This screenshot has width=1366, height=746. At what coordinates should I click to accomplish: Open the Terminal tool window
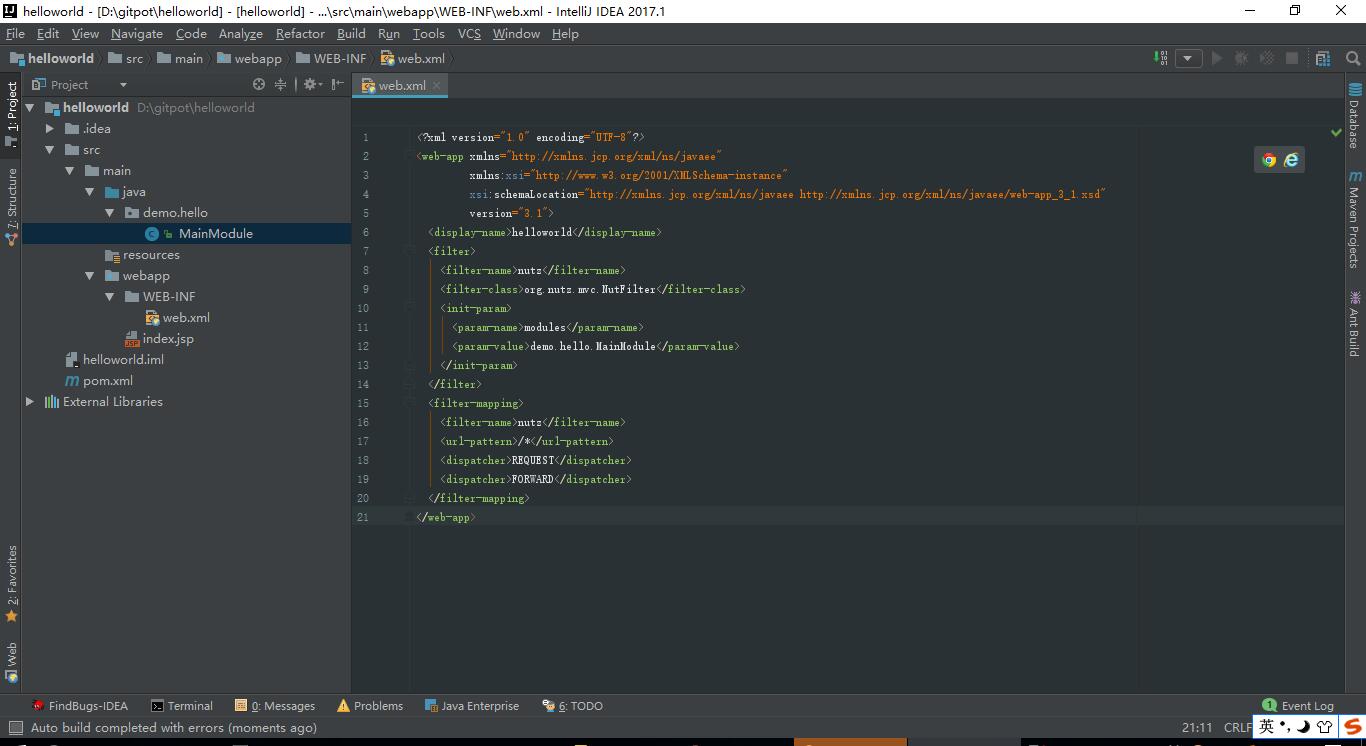coord(181,706)
